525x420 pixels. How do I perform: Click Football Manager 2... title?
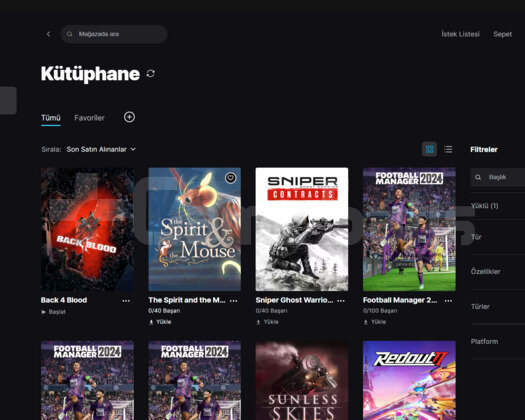coord(400,300)
